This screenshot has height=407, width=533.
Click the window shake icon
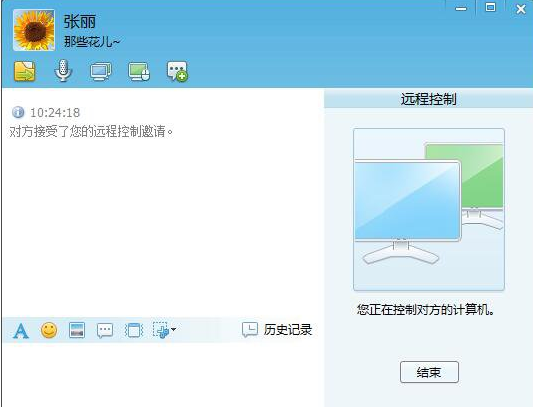134,330
